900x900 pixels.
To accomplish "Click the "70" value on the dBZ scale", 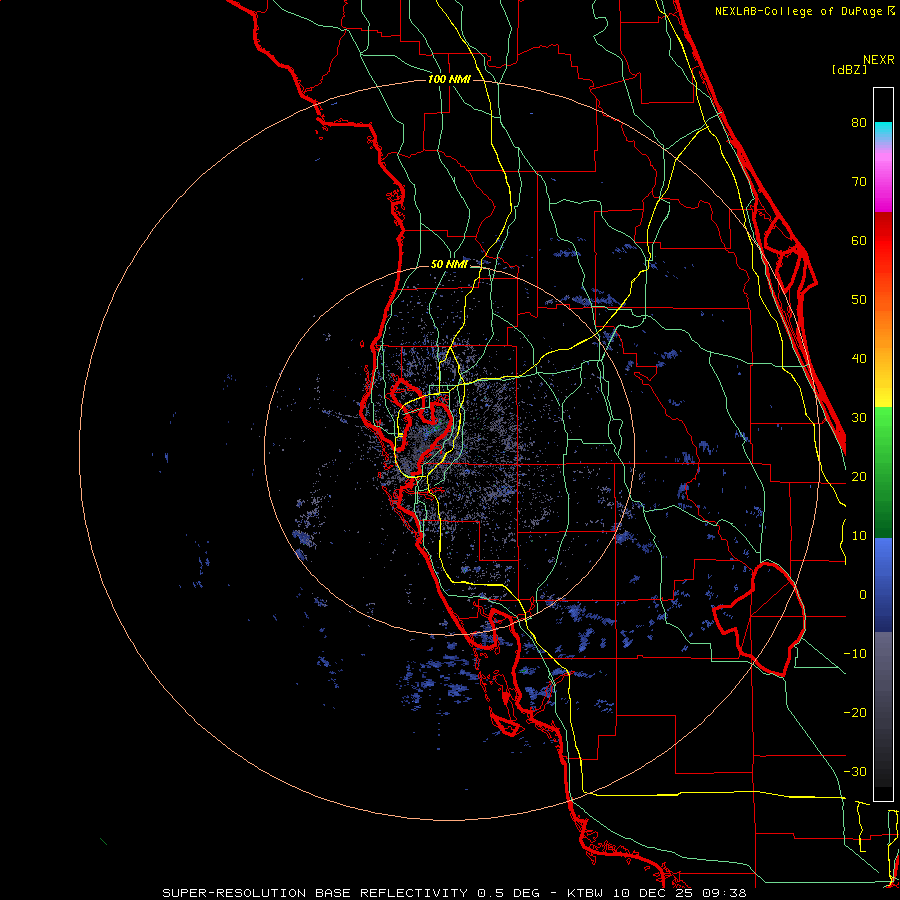I will coord(859,182).
